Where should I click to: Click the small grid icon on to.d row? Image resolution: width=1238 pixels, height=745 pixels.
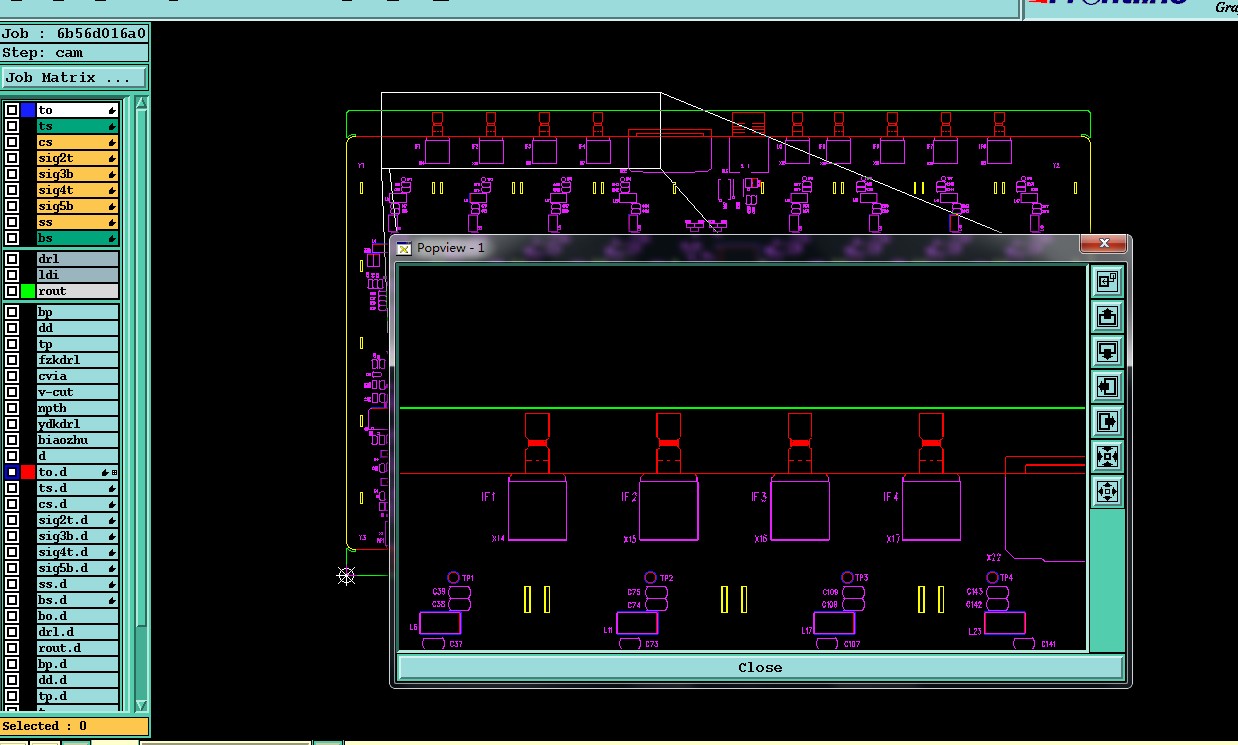click(x=114, y=472)
